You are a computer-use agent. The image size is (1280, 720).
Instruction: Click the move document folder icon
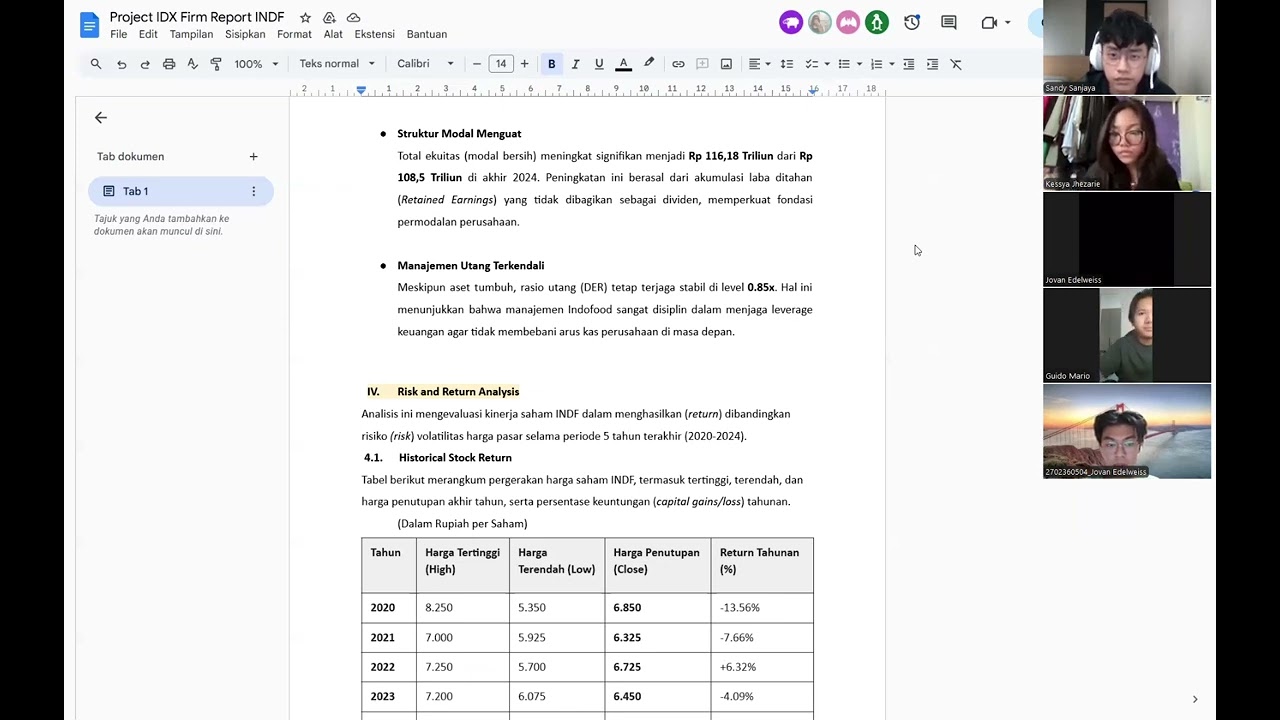click(x=329, y=18)
